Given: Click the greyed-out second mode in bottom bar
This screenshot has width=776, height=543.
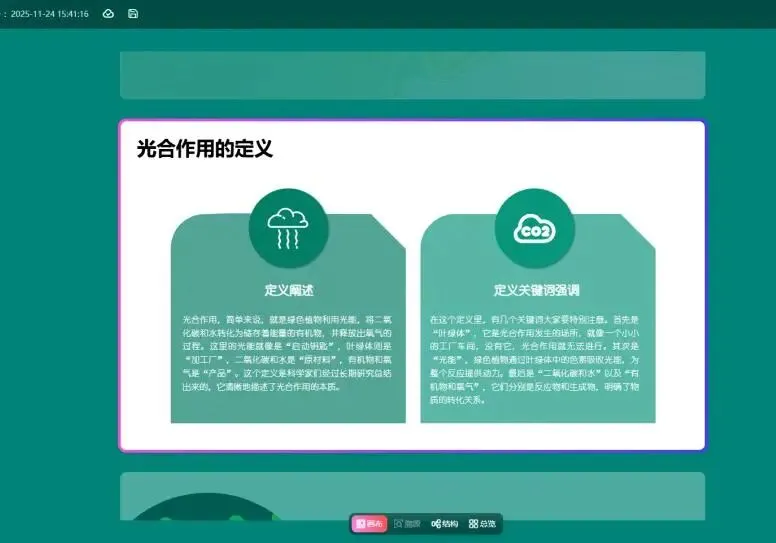Looking at the screenshot, I should [407, 524].
